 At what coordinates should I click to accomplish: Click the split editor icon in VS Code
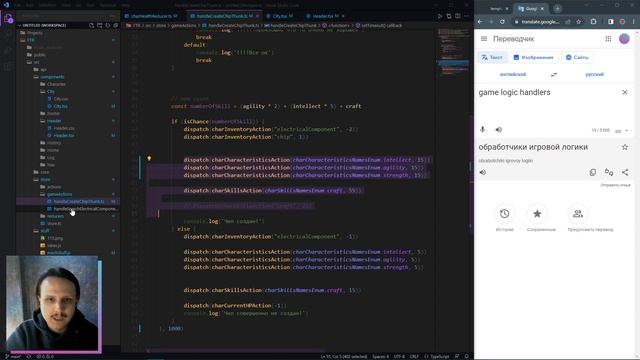[x=458, y=16]
